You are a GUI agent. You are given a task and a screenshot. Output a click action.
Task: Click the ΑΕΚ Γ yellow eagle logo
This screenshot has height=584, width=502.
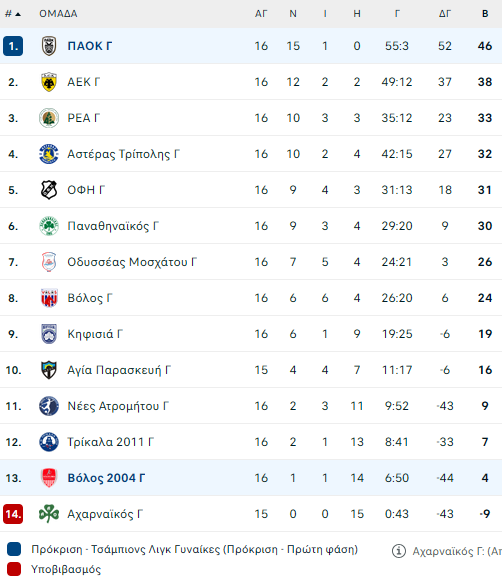click(49, 82)
